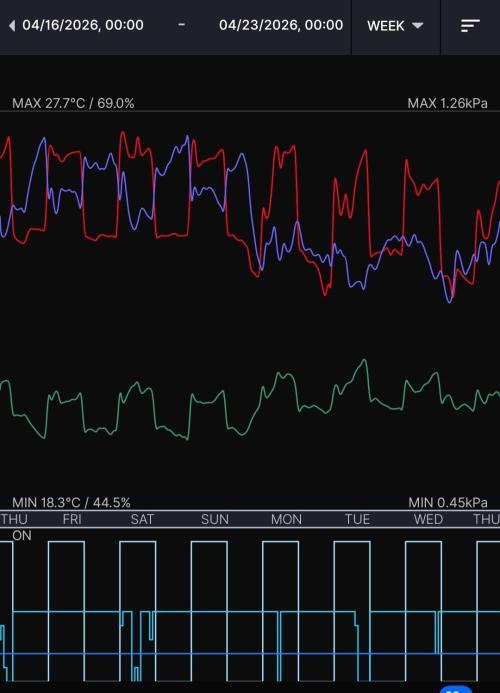
Task: Tap the triangle arrow next to WEEK
Action: (418, 25)
